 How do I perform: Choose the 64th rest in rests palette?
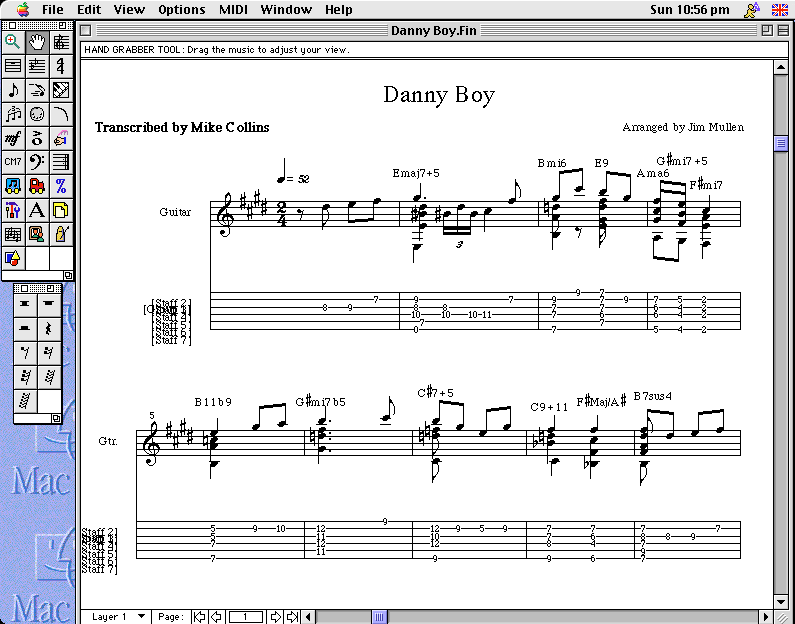tap(49, 377)
